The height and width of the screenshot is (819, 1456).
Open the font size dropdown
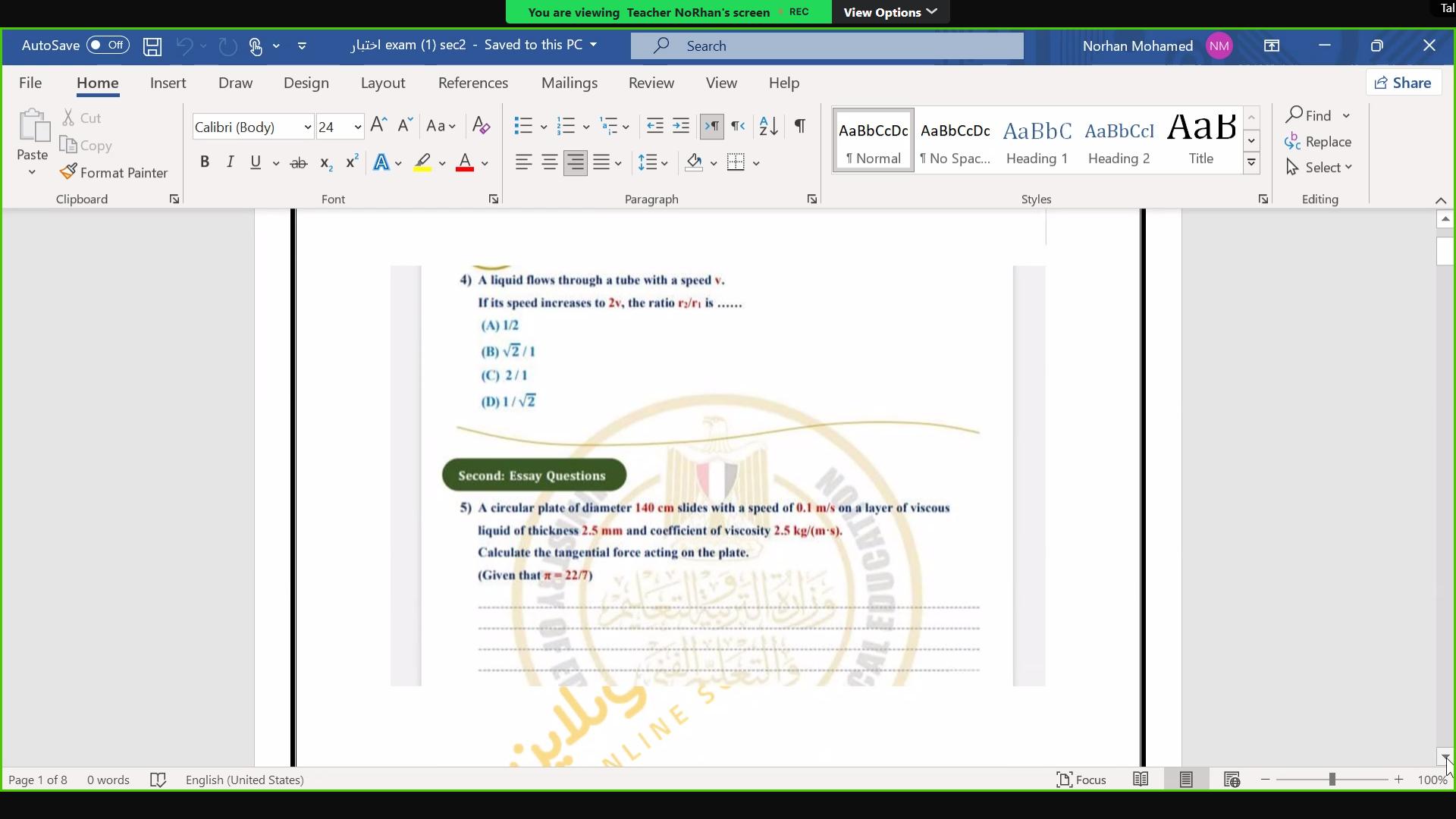pyautogui.click(x=357, y=127)
